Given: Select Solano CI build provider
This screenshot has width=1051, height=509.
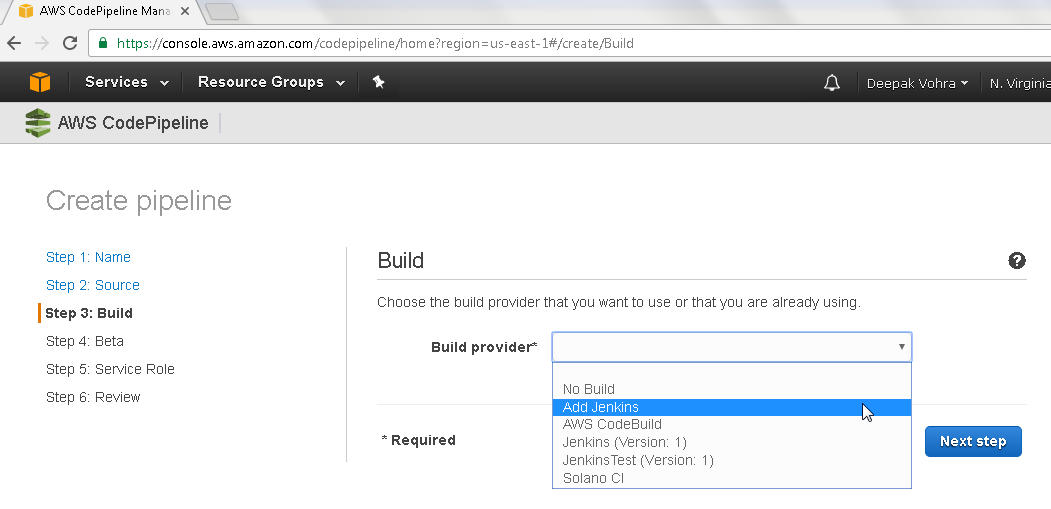Looking at the screenshot, I should click(731, 478).
